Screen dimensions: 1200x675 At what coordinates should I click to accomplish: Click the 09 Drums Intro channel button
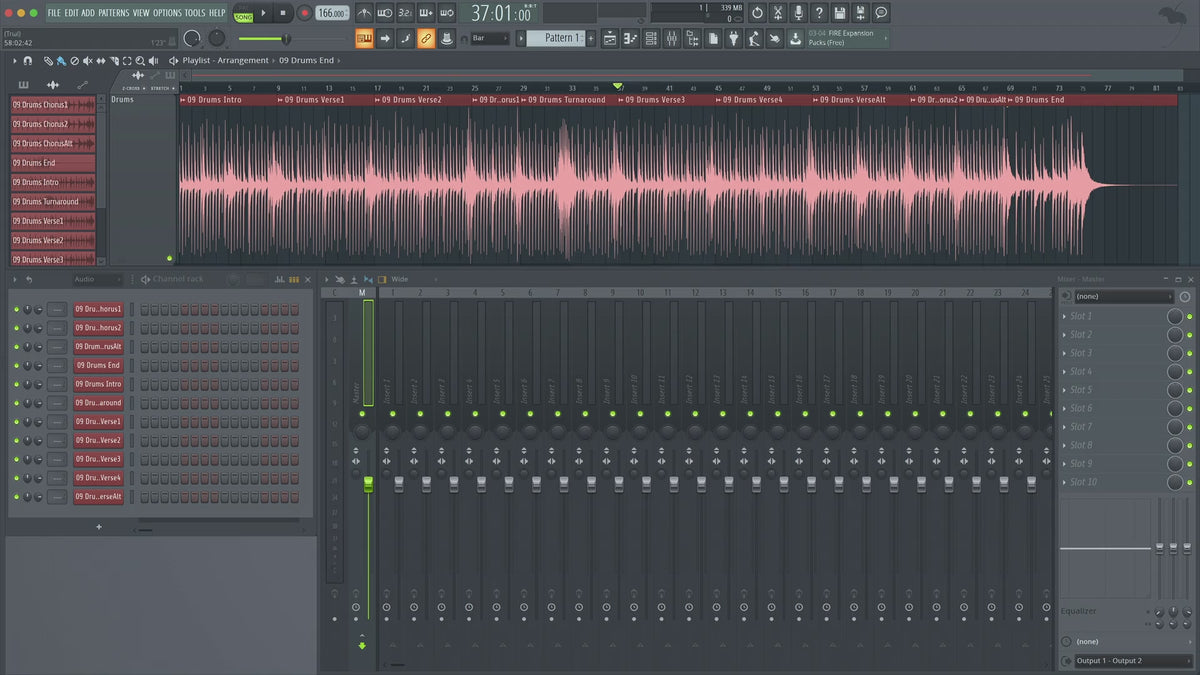click(x=98, y=385)
